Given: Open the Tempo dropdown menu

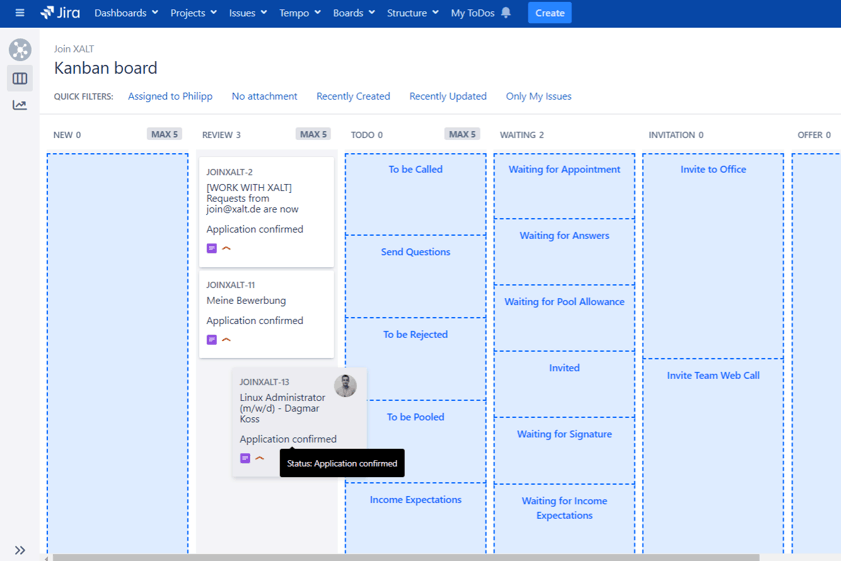Looking at the screenshot, I should pos(300,13).
